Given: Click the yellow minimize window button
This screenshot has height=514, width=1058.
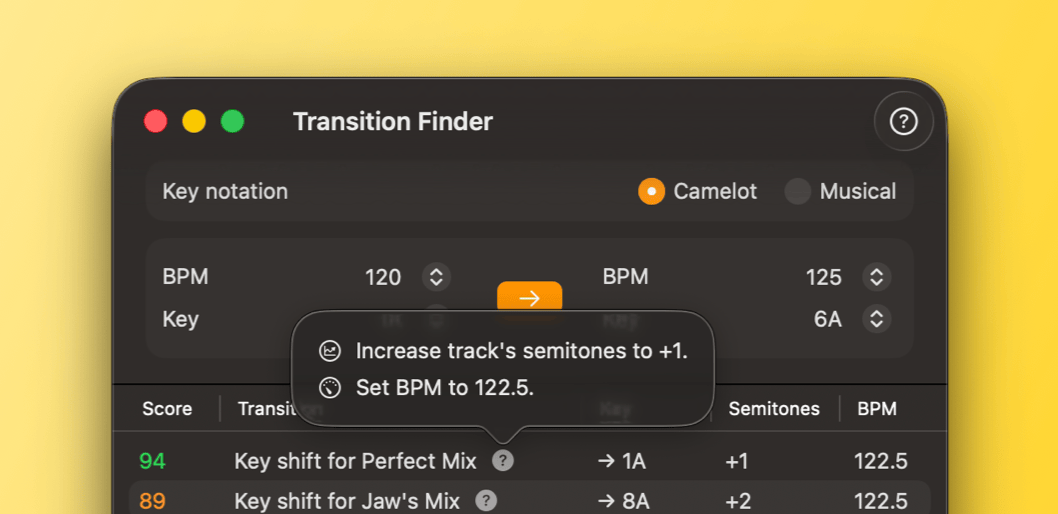Looking at the screenshot, I should (x=194, y=122).
